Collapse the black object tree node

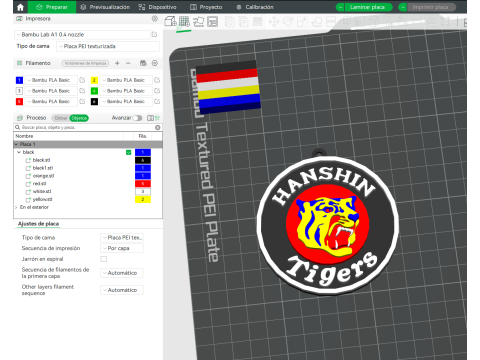pyautogui.click(x=19, y=152)
